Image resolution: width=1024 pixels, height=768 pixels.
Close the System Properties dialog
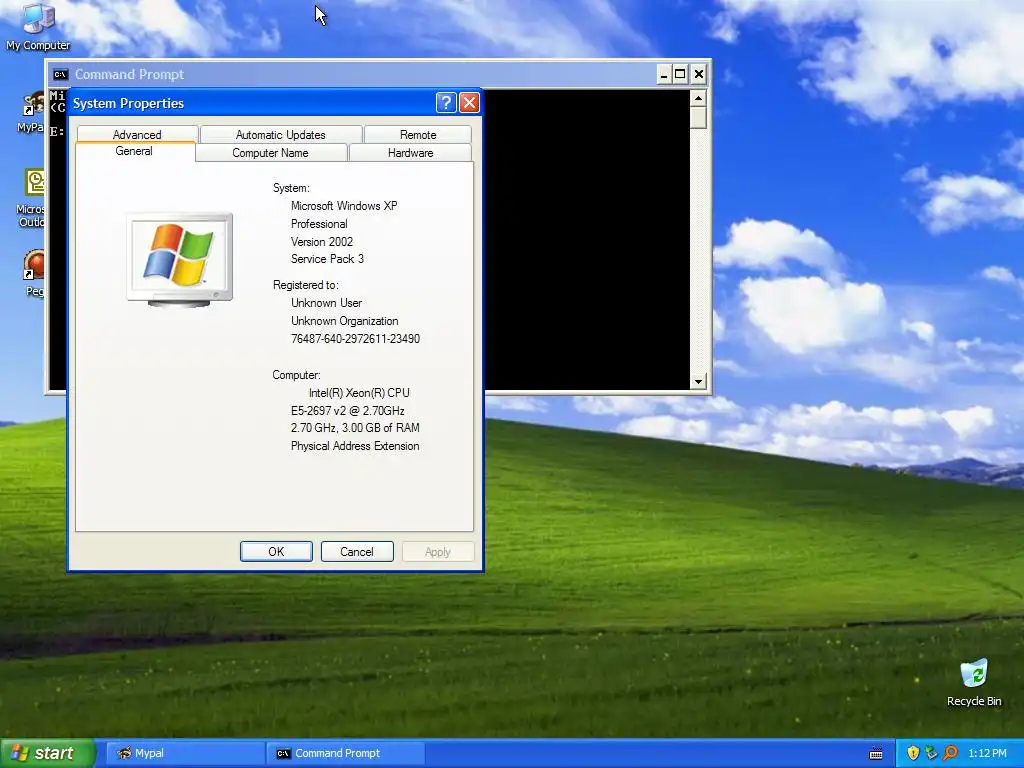tap(470, 103)
